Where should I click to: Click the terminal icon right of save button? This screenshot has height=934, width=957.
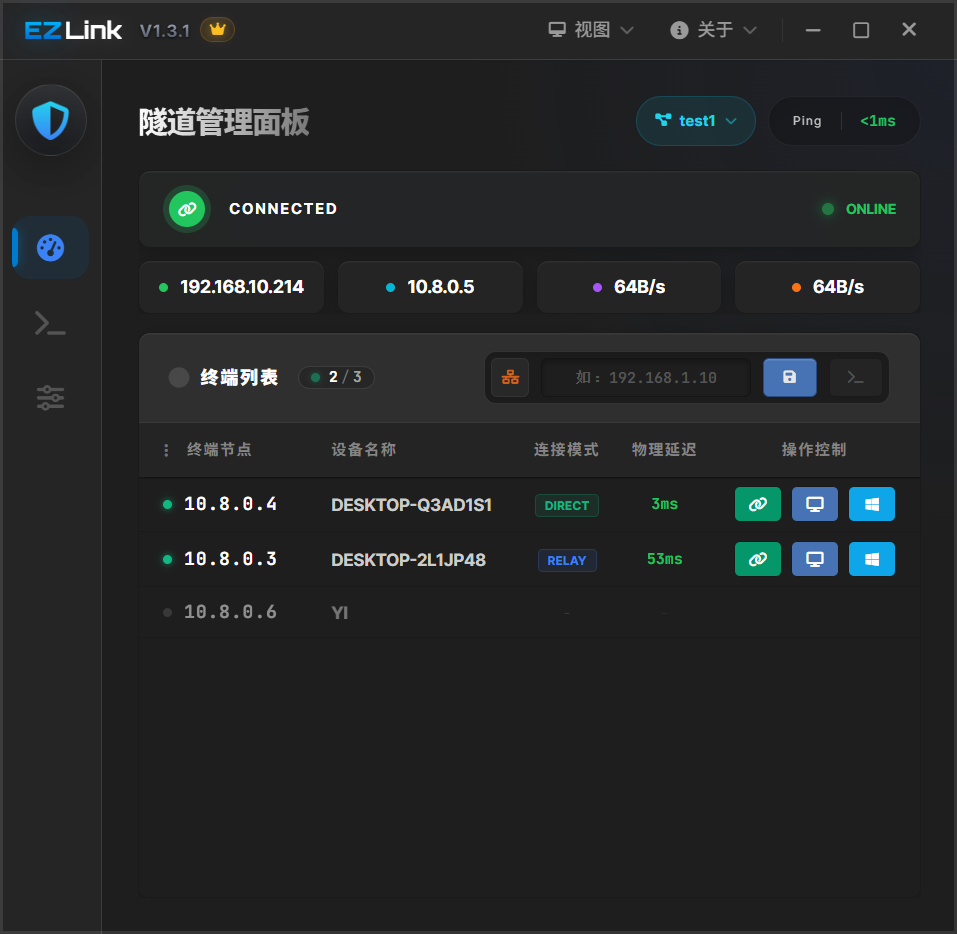(856, 377)
